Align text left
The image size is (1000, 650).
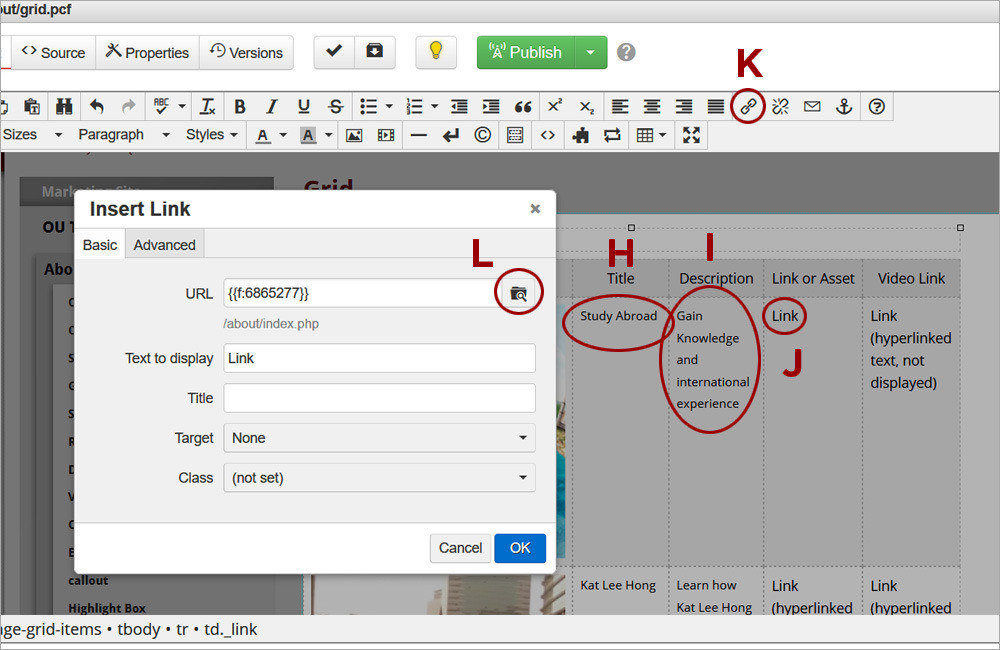click(x=620, y=107)
